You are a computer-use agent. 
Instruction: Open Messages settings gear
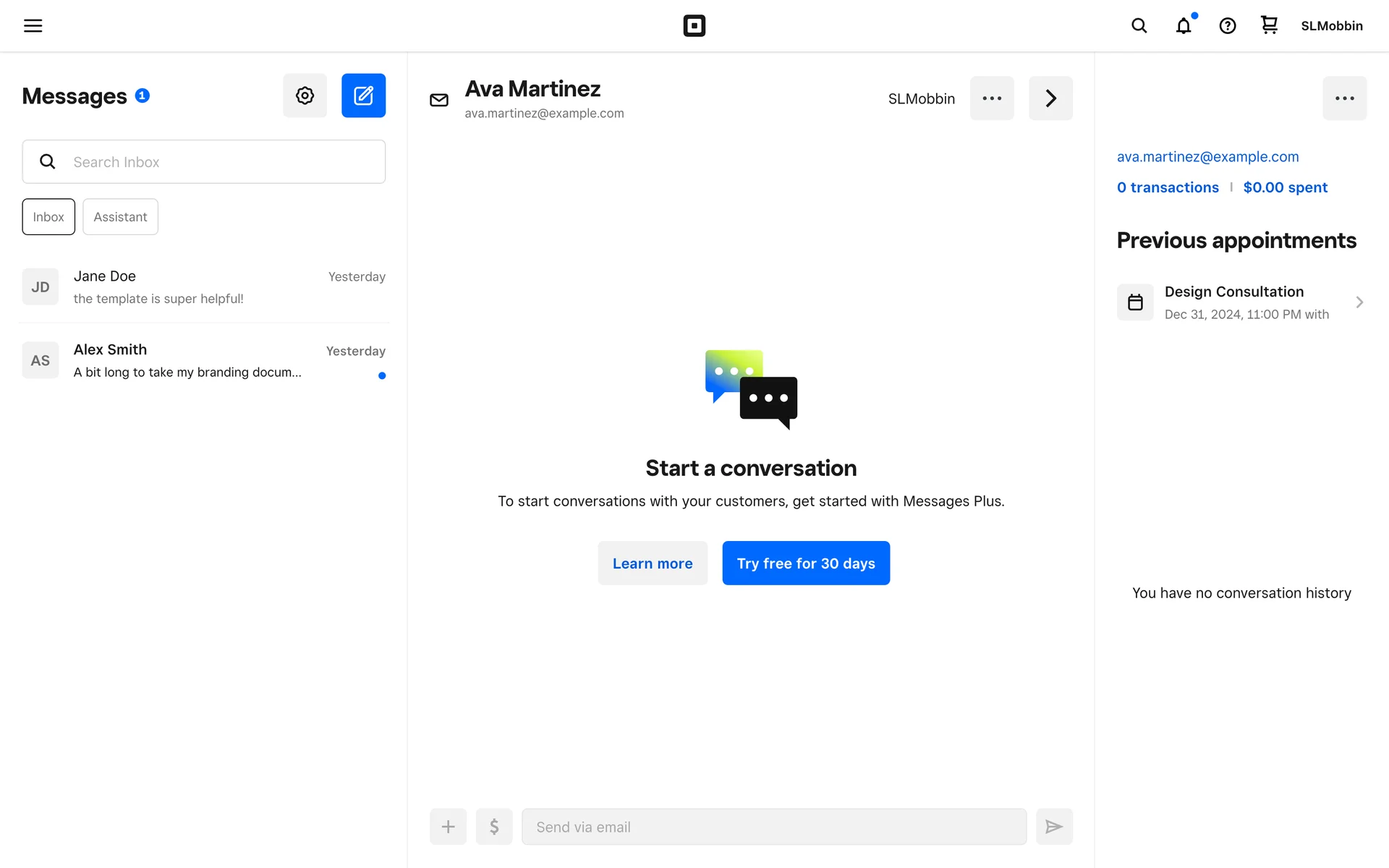click(x=305, y=95)
